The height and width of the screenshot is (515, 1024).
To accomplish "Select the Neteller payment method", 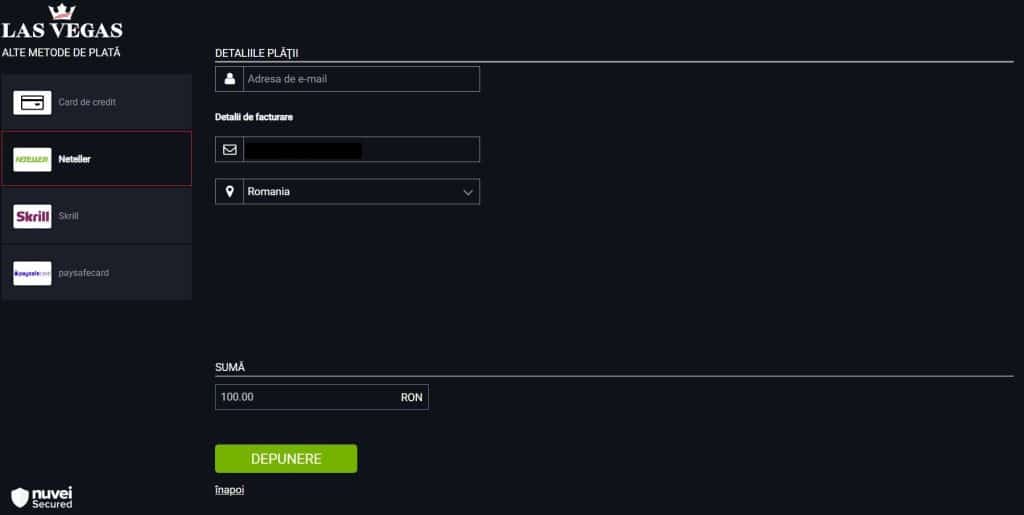I will click(97, 159).
